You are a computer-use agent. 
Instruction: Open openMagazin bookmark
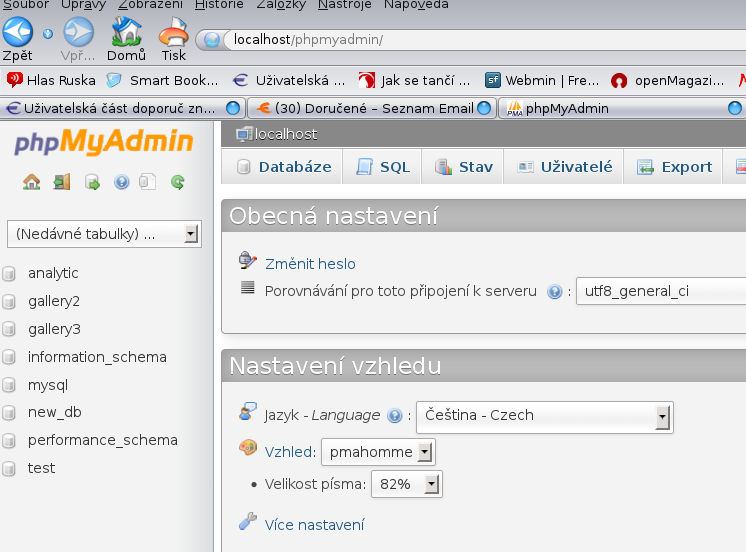(668, 80)
